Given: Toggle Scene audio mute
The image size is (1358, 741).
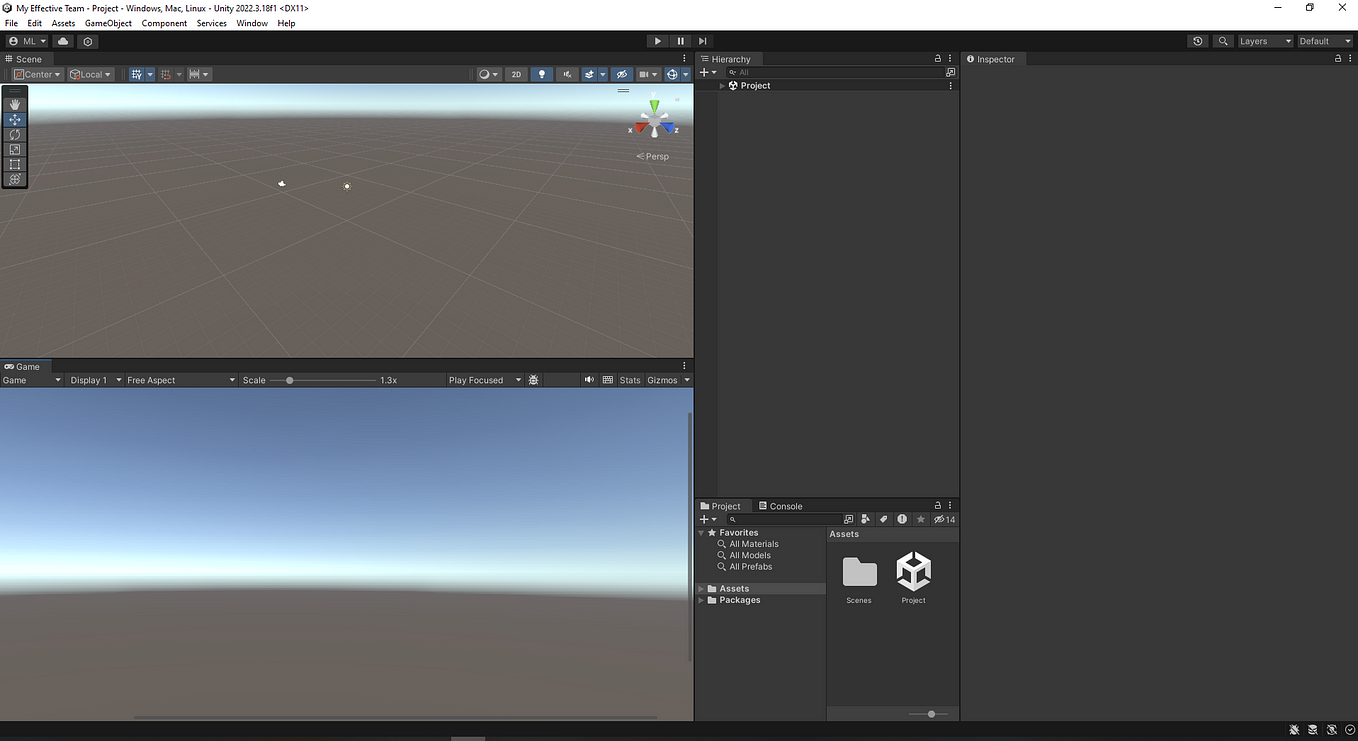Looking at the screenshot, I should 567,74.
